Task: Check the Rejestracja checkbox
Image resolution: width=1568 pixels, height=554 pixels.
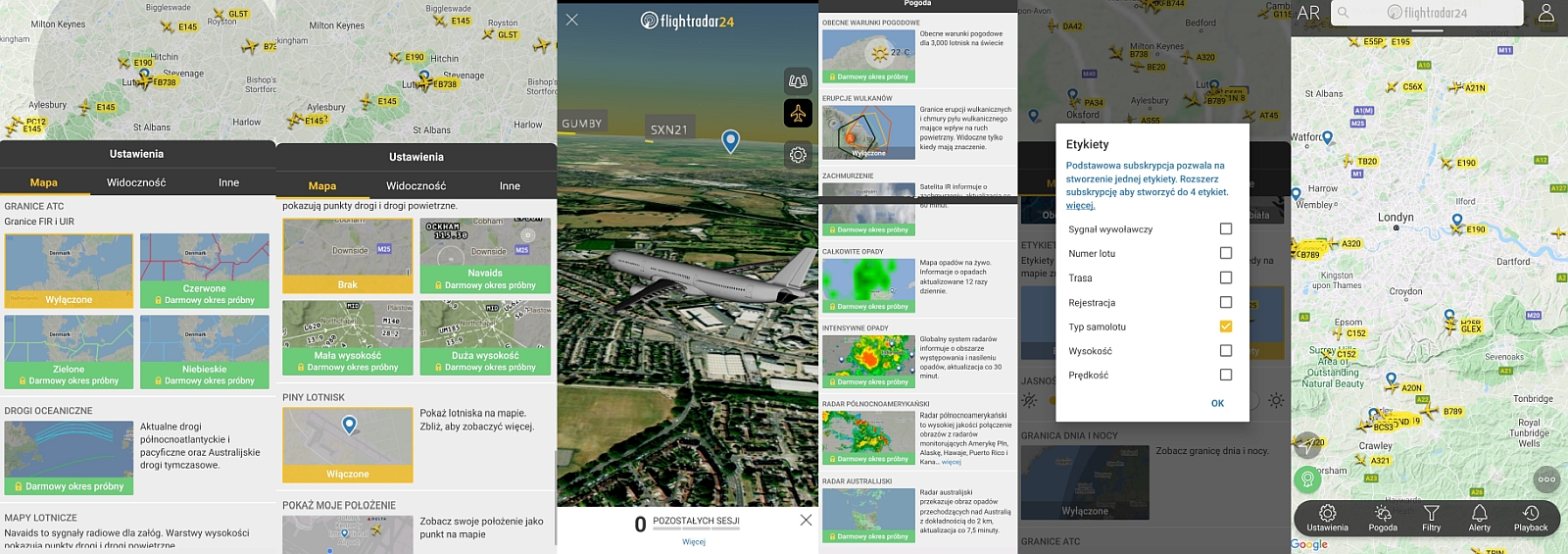Action: click(1225, 302)
